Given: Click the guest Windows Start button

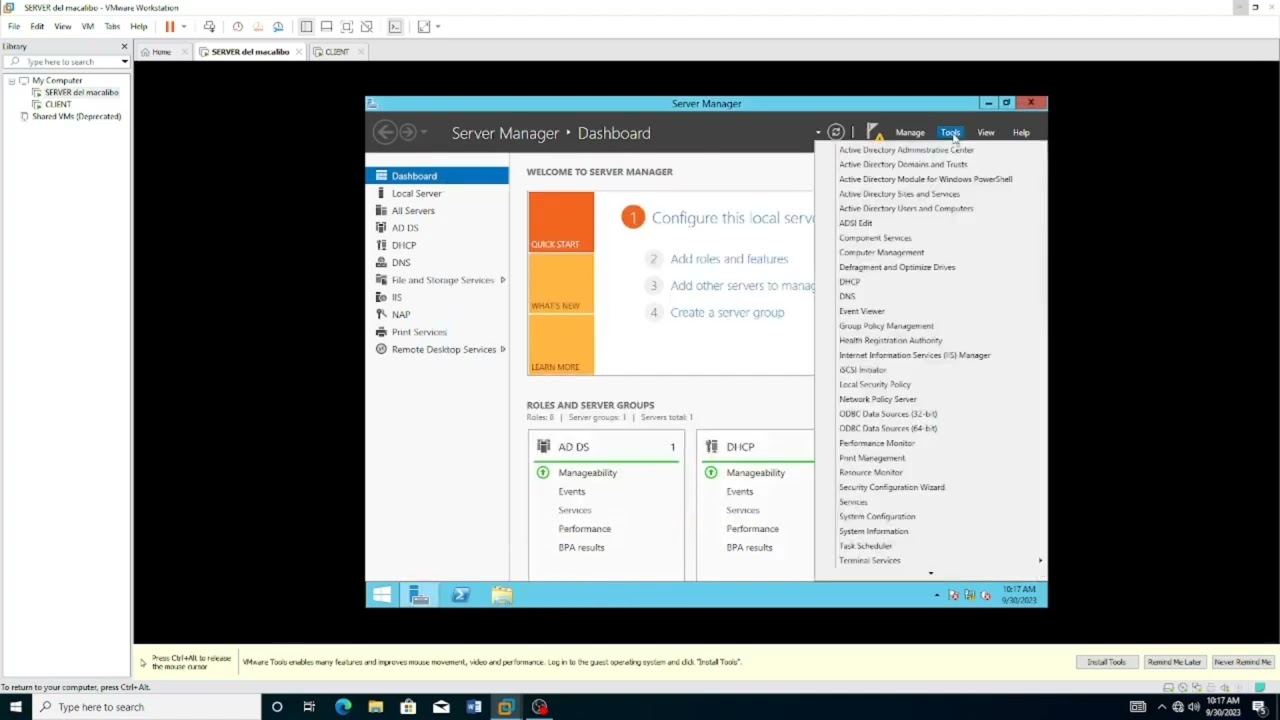Looking at the screenshot, I should pos(381,595).
